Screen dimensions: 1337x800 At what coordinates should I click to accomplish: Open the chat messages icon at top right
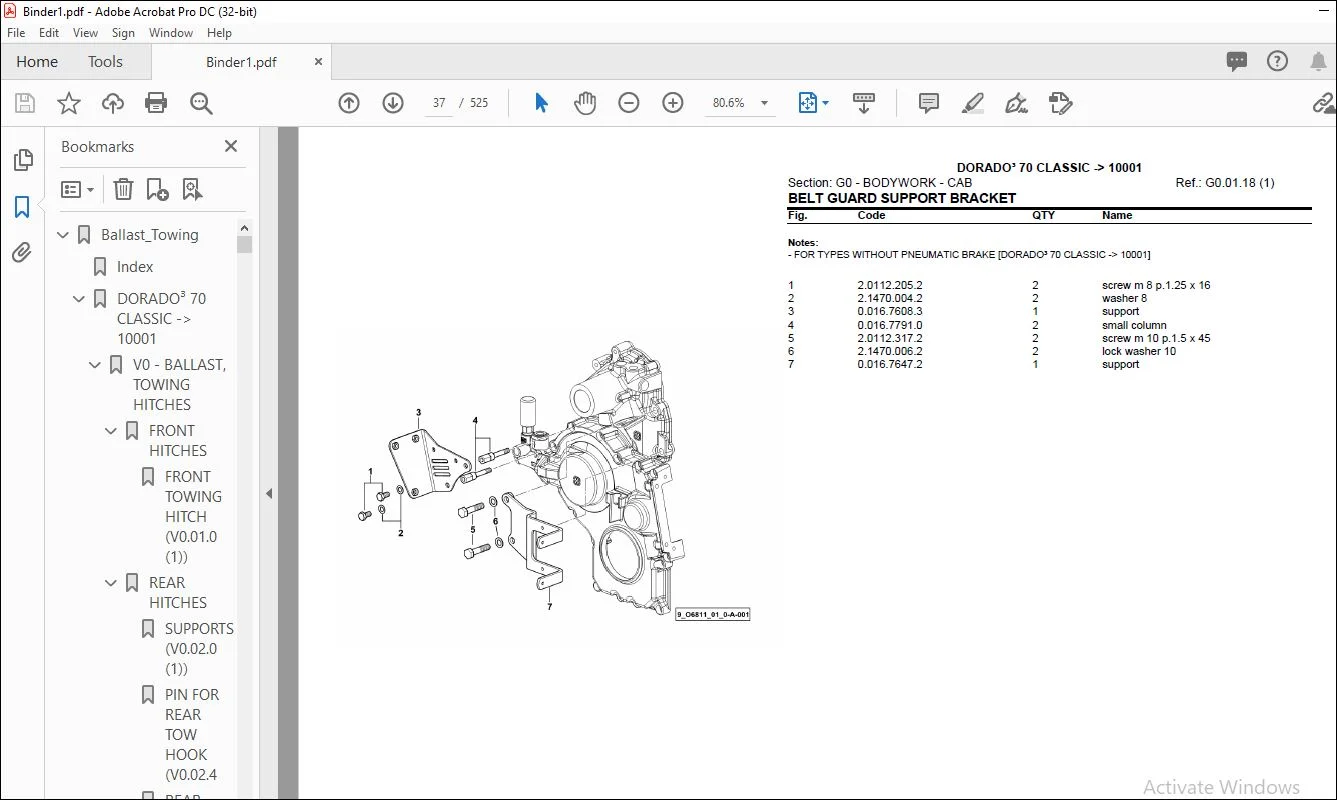pyautogui.click(x=1237, y=61)
